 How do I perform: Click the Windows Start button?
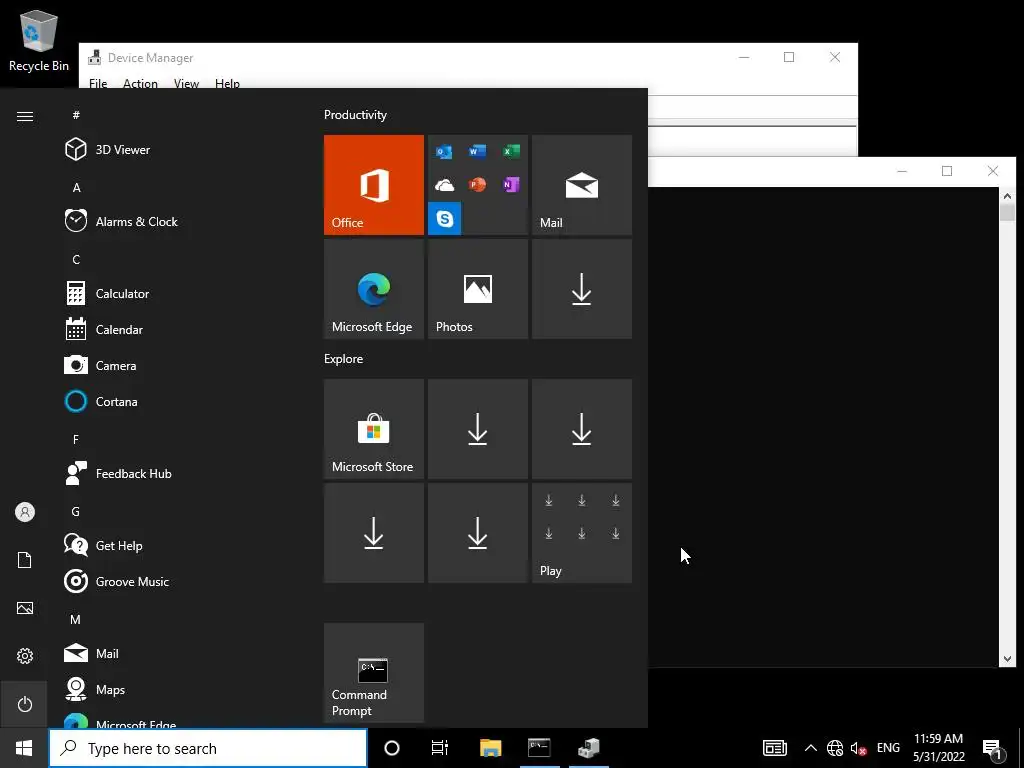pos(24,748)
